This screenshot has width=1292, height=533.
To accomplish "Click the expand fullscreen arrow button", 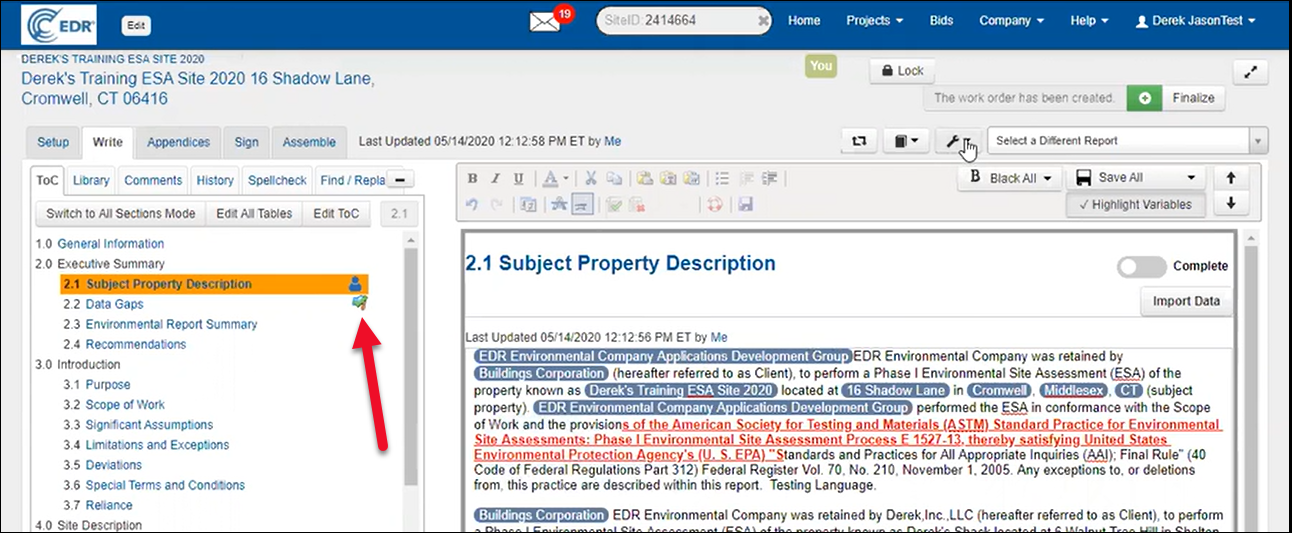I will [x=1250, y=72].
